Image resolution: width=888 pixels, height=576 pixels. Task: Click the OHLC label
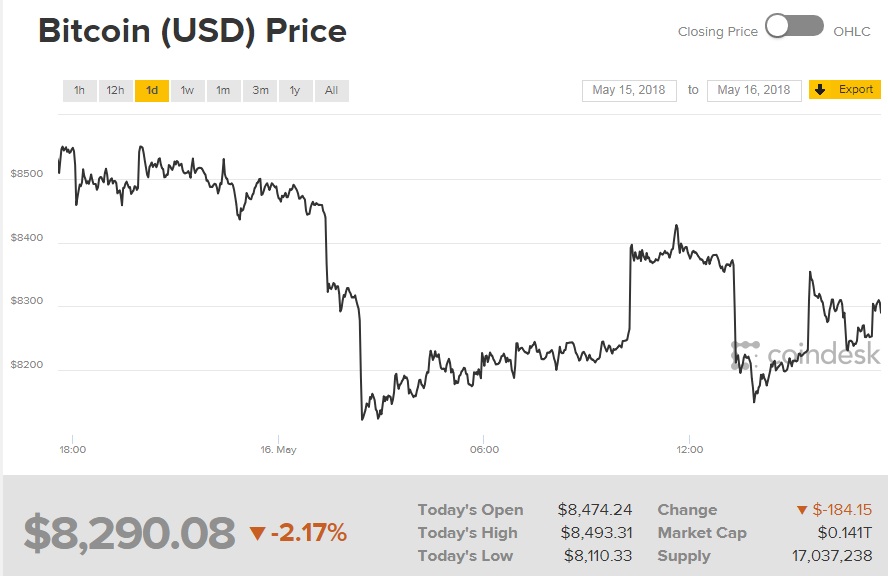[852, 32]
